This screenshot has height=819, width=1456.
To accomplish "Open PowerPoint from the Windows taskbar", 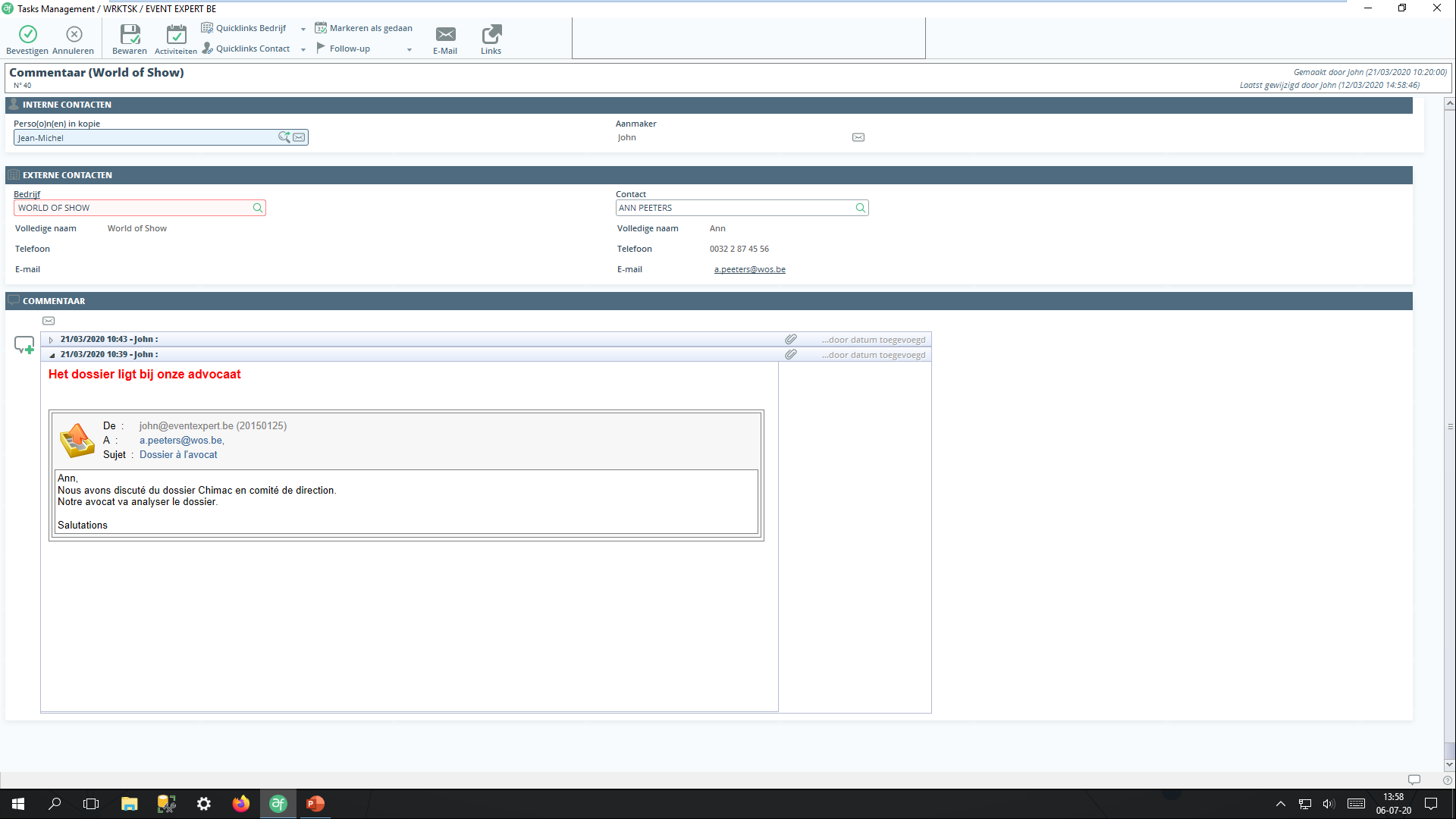I will click(x=315, y=804).
